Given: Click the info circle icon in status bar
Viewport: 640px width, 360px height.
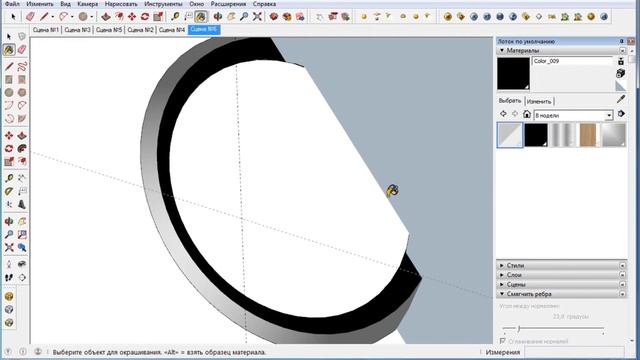Looking at the screenshot, I should tap(23, 351).
